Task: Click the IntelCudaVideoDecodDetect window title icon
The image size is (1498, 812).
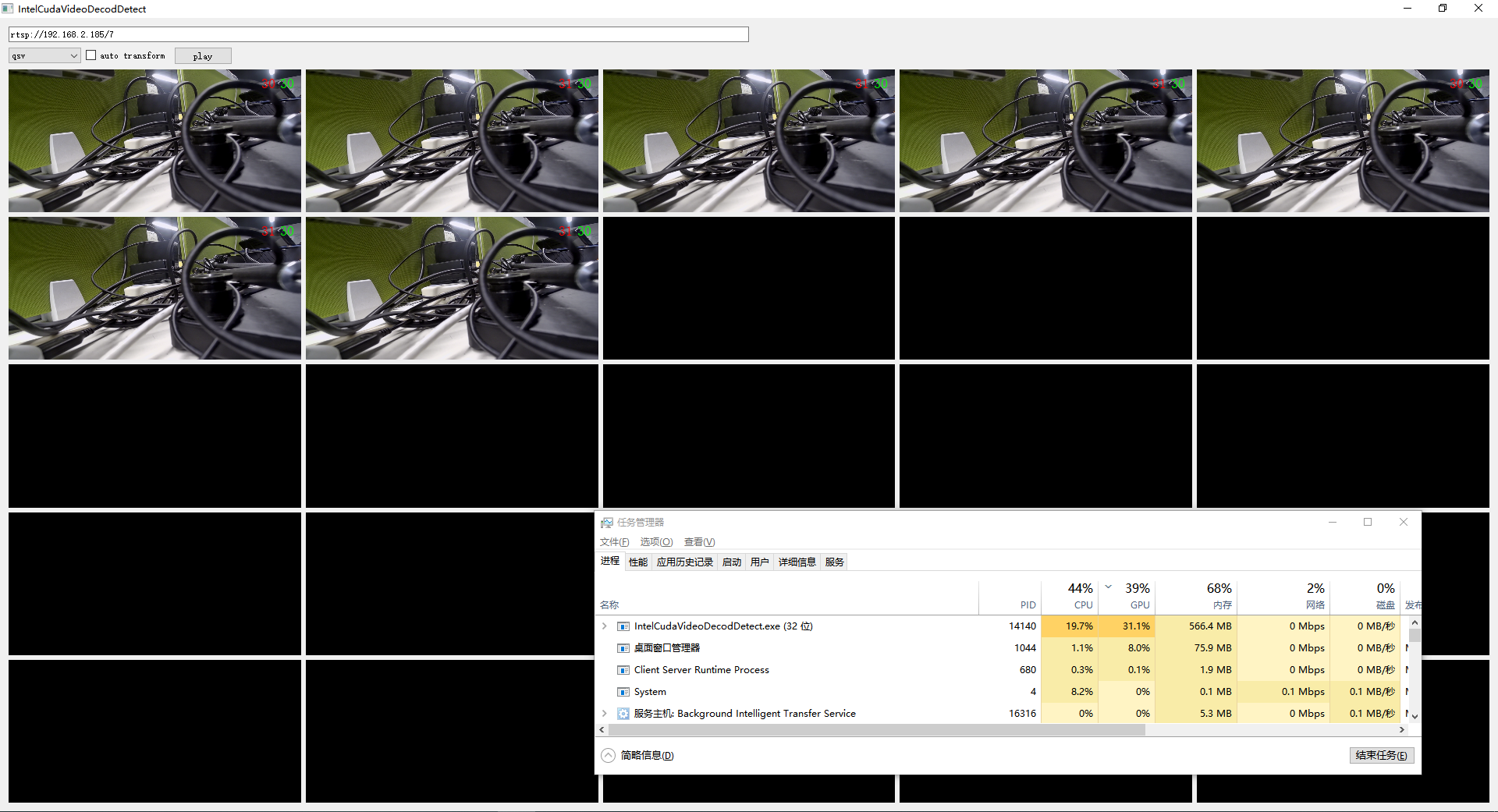Action: click(x=9, y=9)
